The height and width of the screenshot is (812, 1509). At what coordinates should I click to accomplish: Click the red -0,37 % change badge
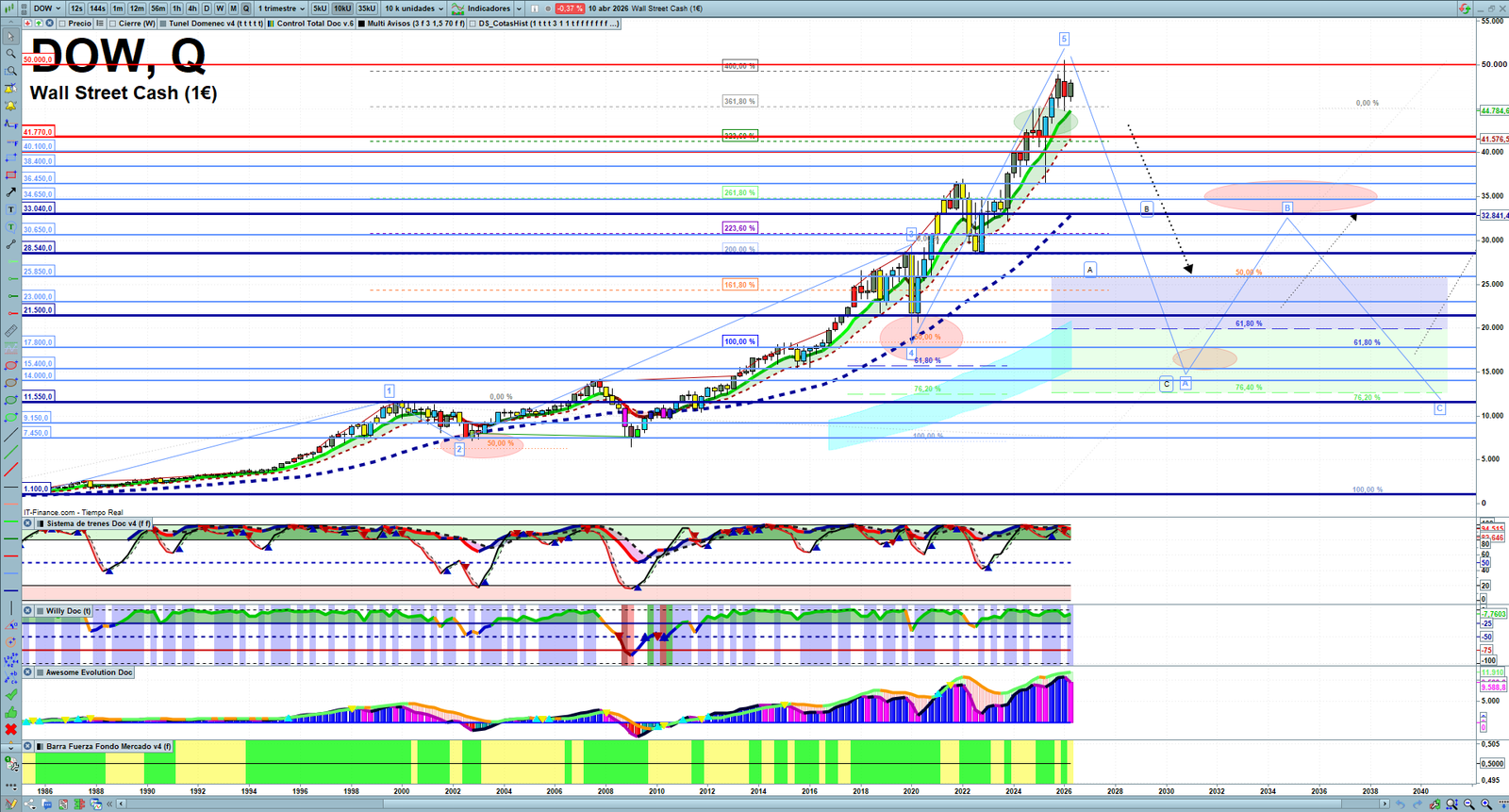(x=570, y=8)
